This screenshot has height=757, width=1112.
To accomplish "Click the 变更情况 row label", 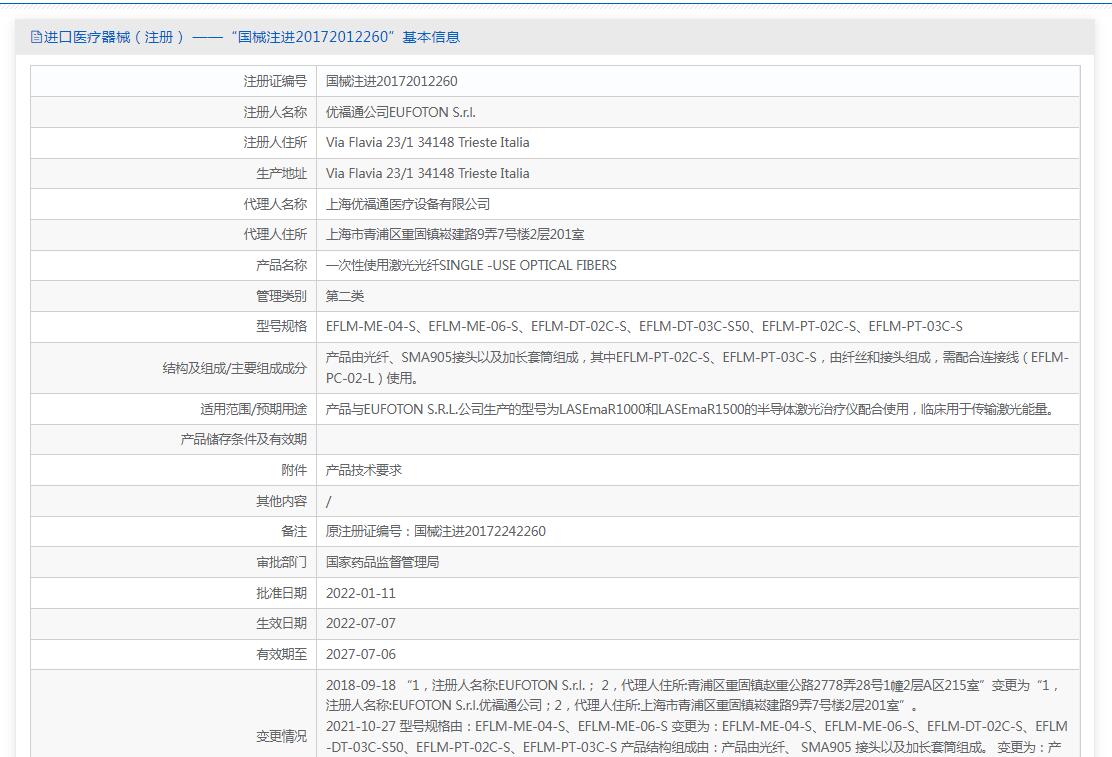I will click(x=282, y=736).
